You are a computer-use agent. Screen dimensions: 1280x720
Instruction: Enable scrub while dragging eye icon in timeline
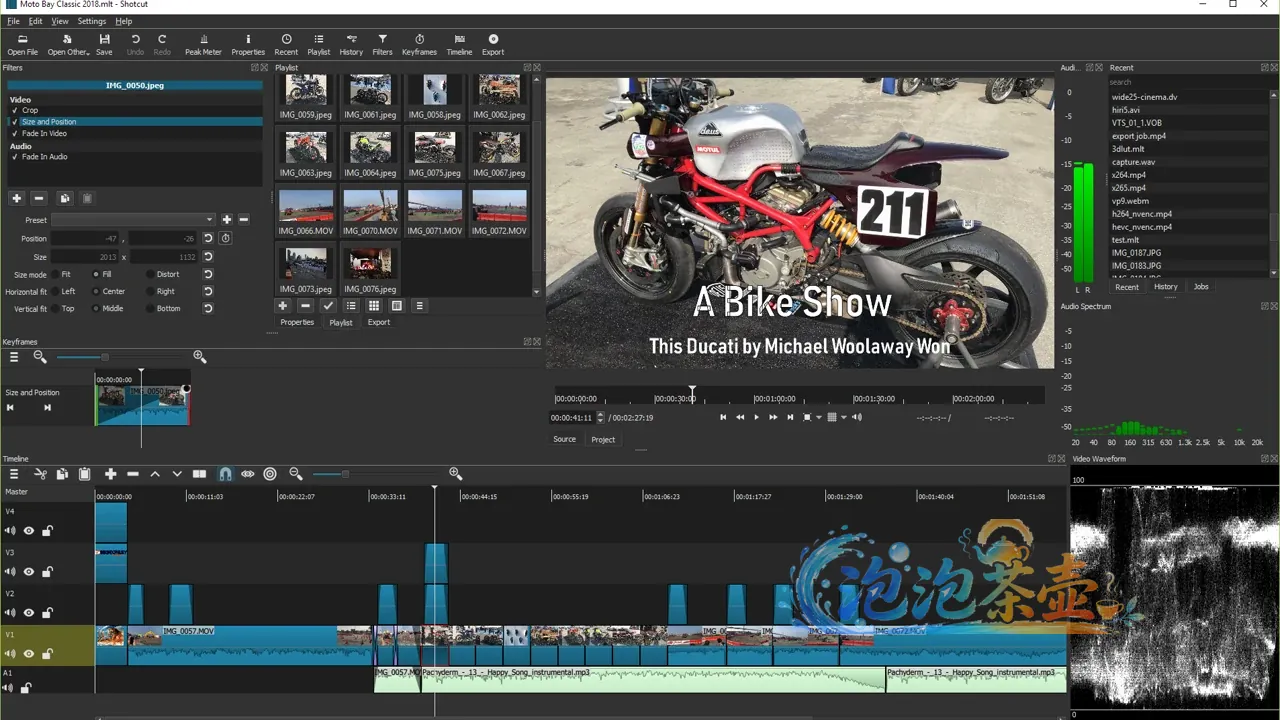(x=248, y=474)
